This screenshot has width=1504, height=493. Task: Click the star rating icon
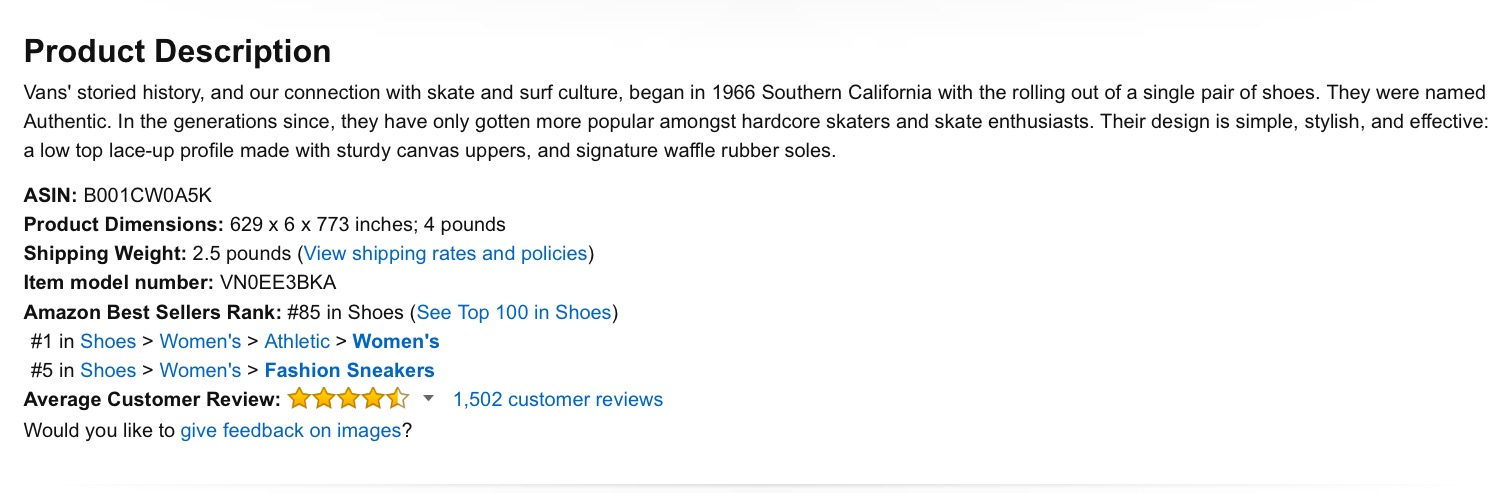[x=348, y=399]
